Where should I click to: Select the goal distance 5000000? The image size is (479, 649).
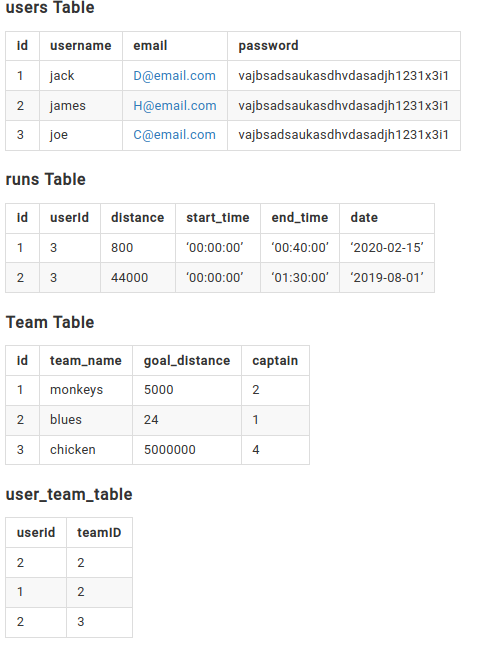(x=187, y=449)
